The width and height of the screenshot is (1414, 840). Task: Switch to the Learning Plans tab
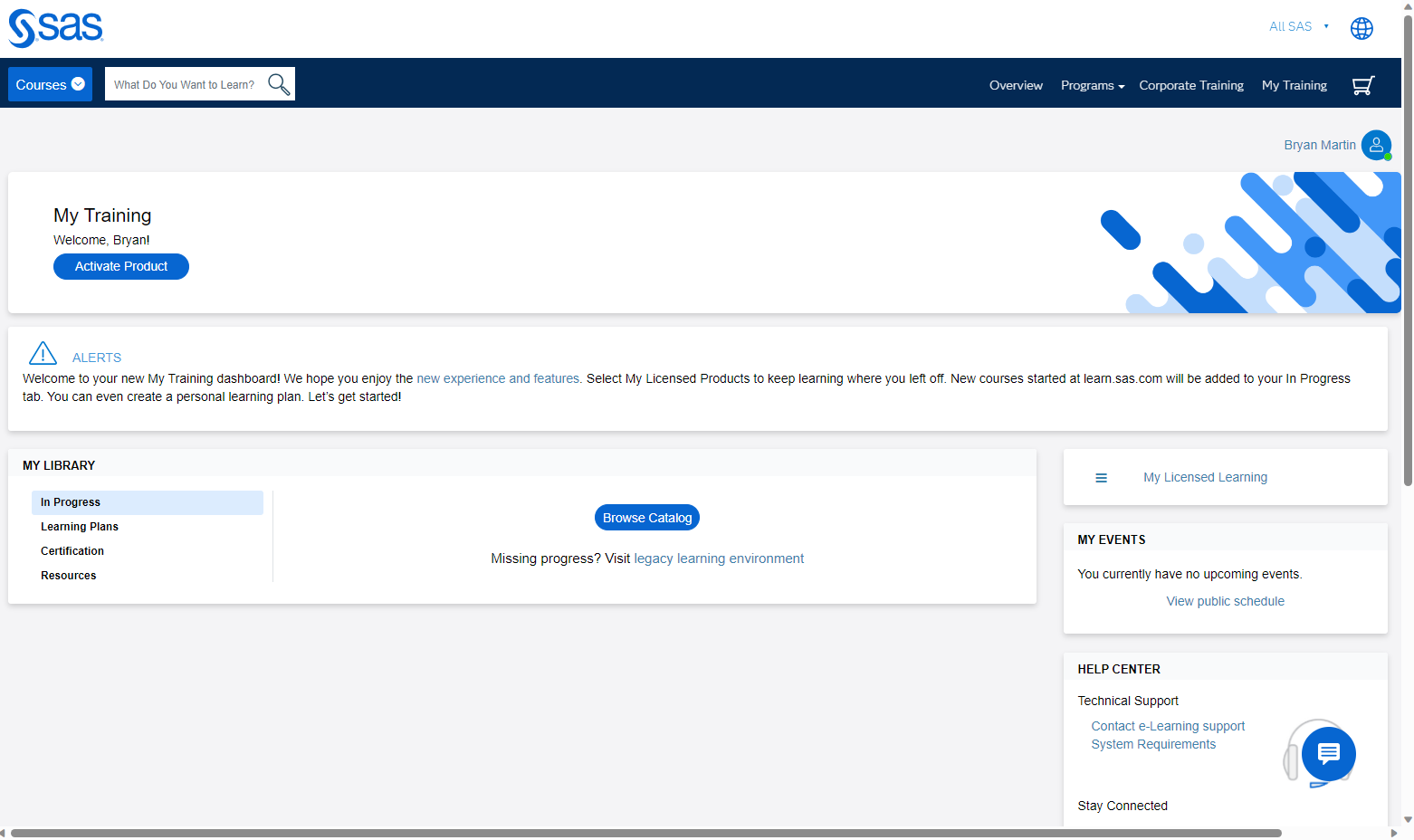[x=80, y=526]
